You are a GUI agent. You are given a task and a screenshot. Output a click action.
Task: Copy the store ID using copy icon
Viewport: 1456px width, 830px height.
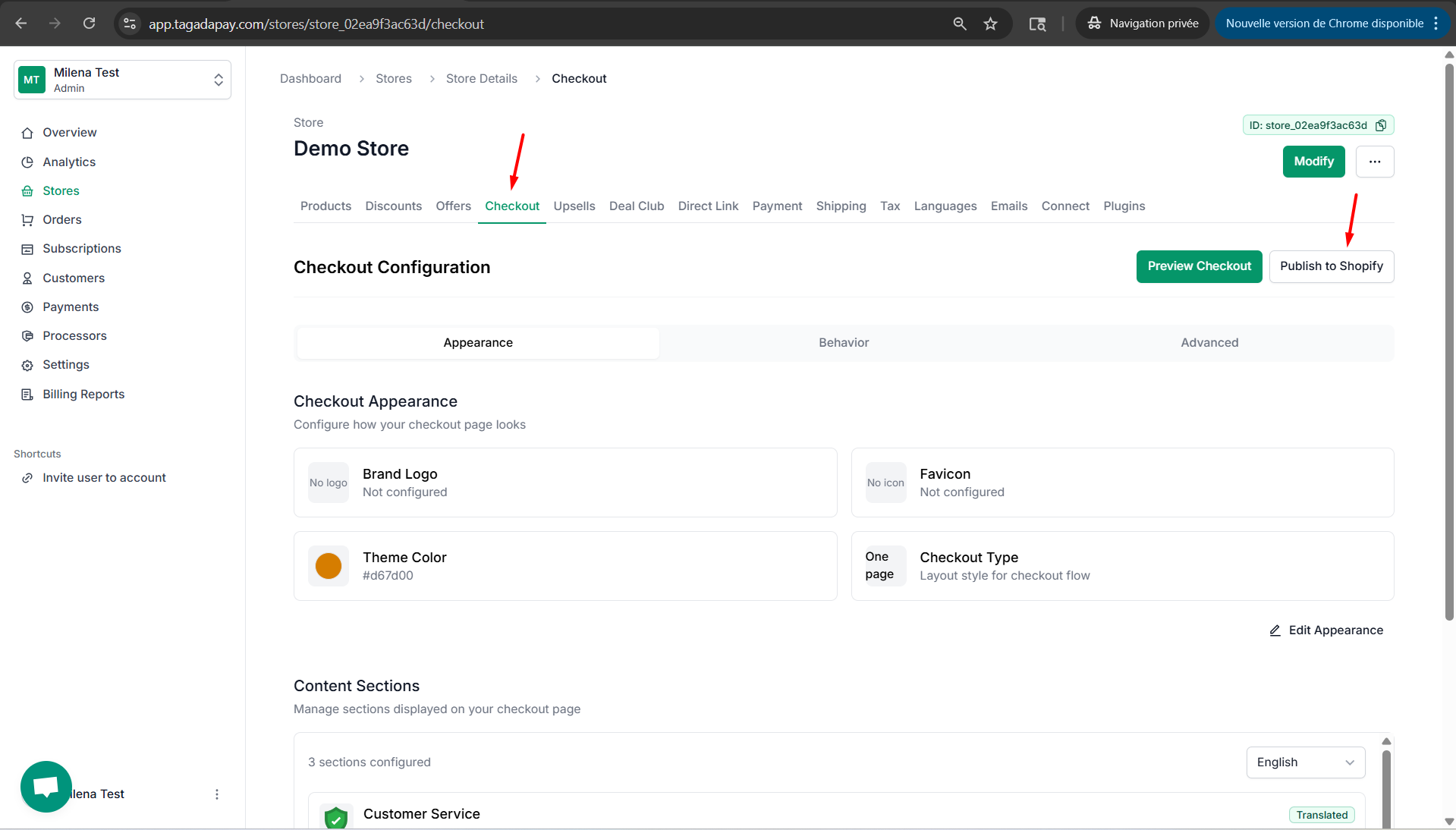1381,125
